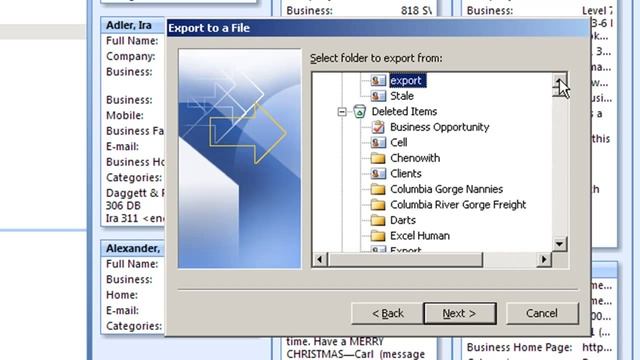
Task: Click the 'Select folder to export from:' label
Action: (x=376, y=58)
